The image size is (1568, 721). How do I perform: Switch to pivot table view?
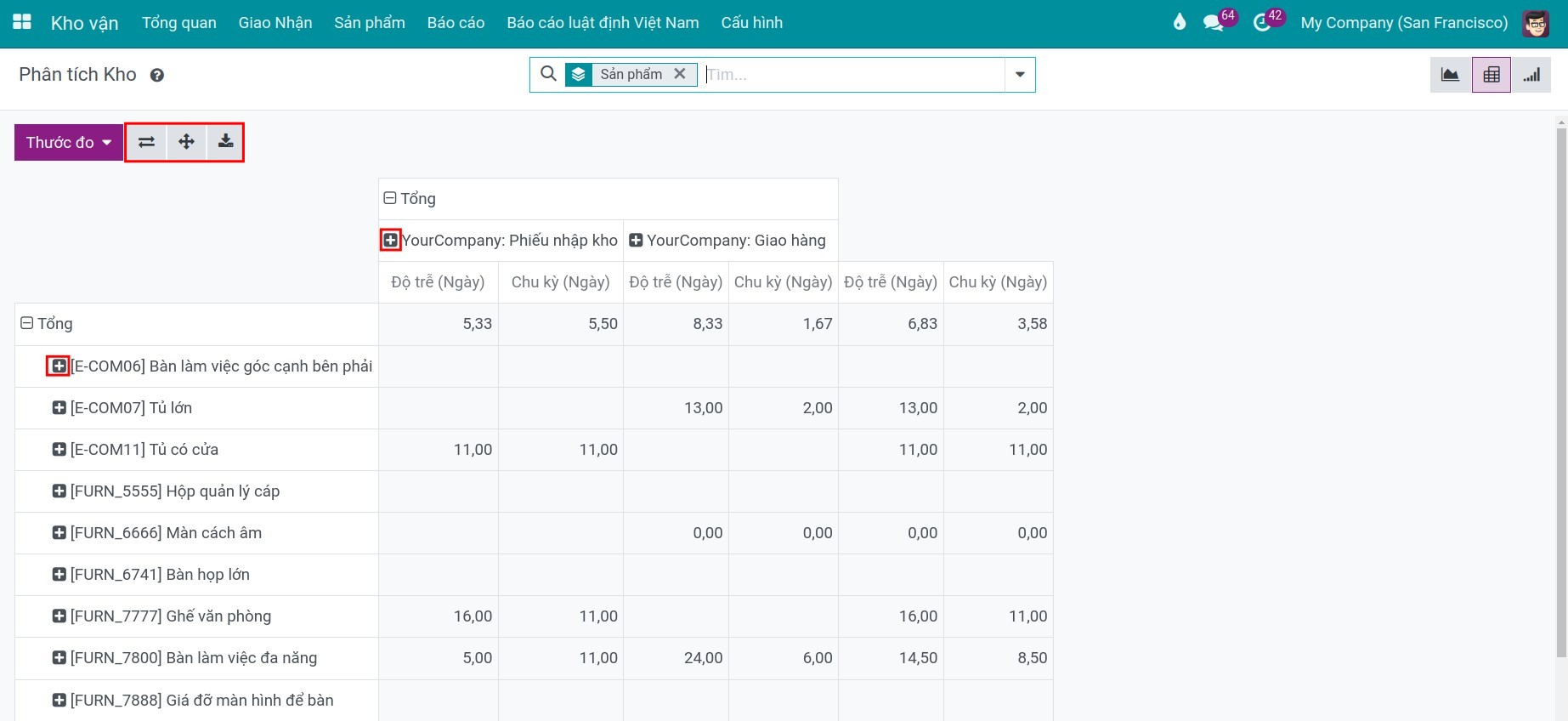point(1492,75)
